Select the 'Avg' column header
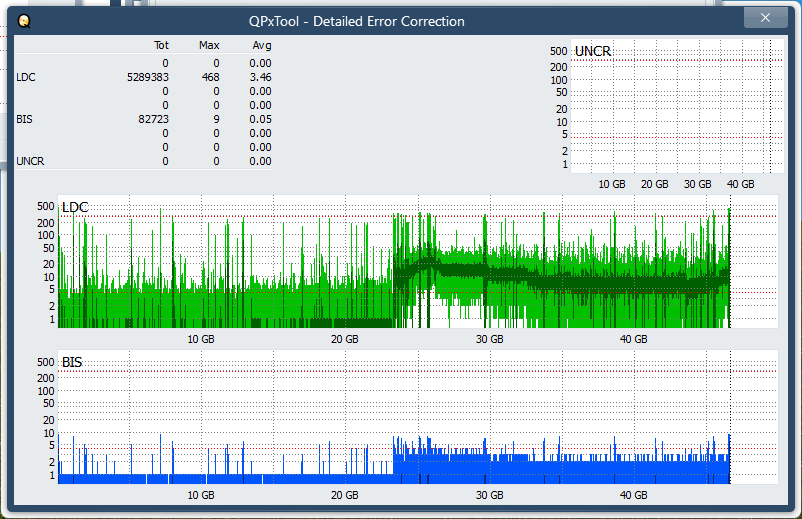 click(262, 46)
